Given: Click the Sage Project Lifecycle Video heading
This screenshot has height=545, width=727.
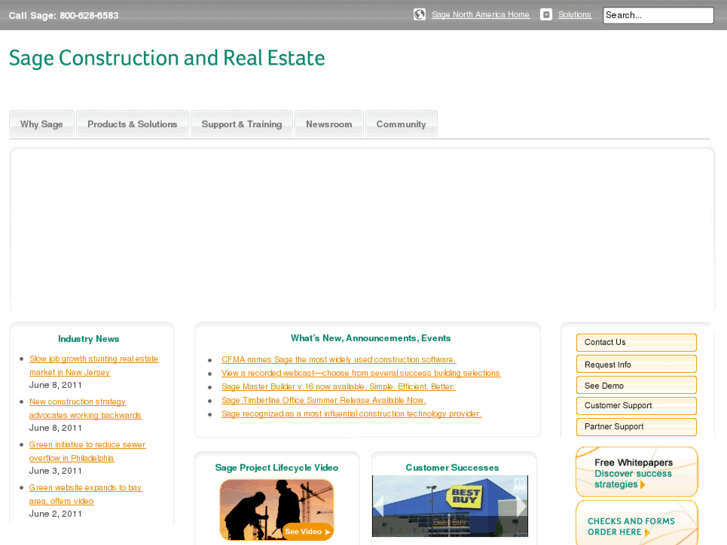Looking at the screenshot, I should click(x=277, y=468).
